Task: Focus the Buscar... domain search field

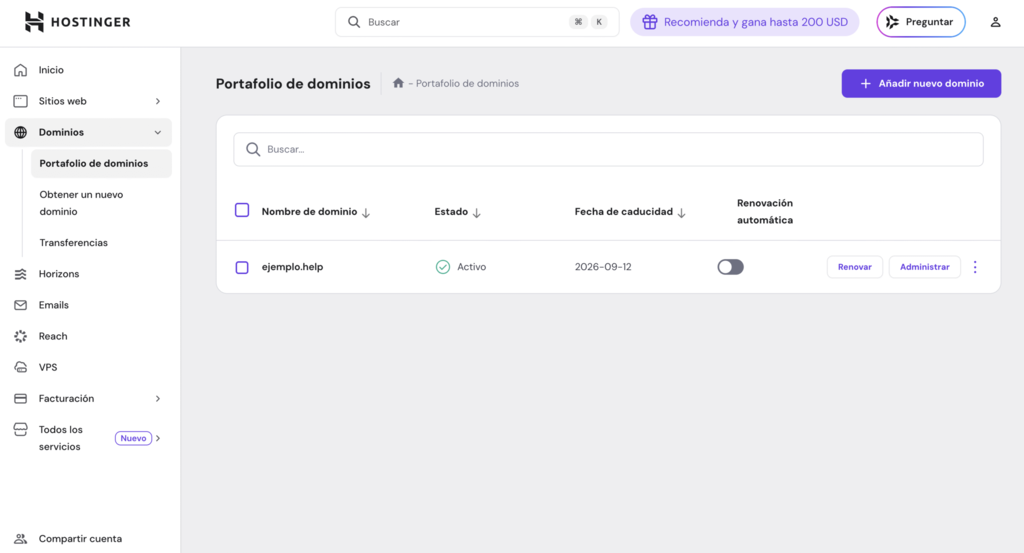Action: 608,150
